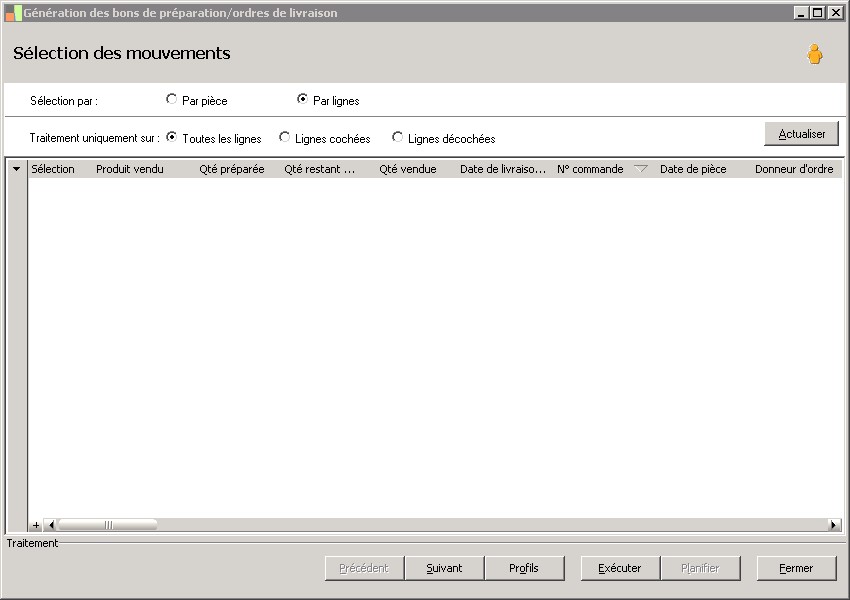The image size is (850, 600).
Task: Click the Qté vendue column header
Action: coord(408,169)
